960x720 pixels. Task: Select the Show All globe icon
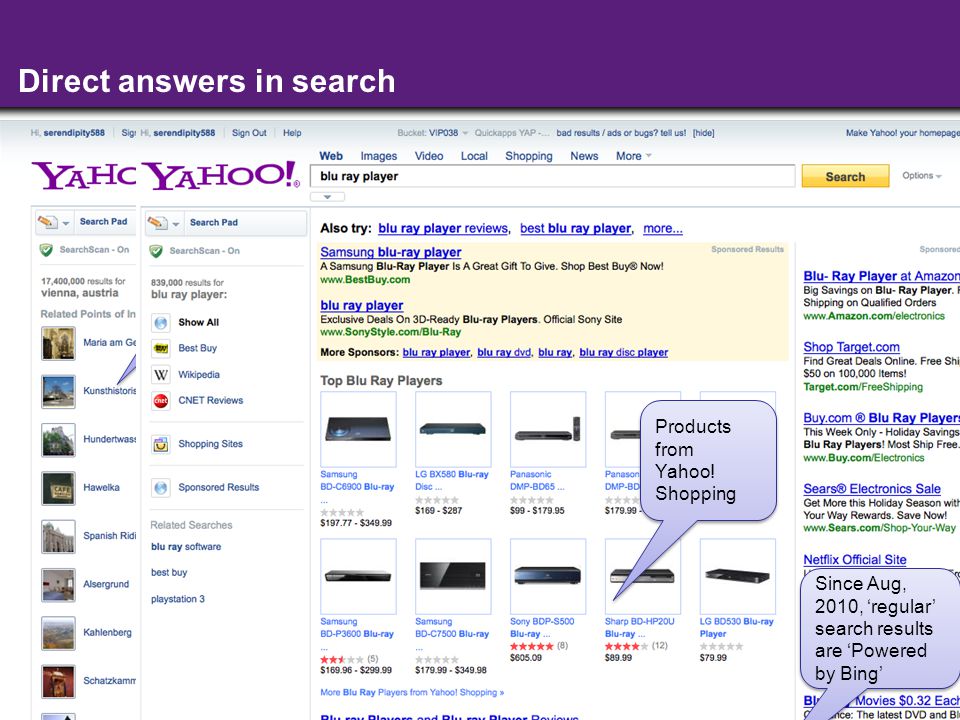coord(160,323)
